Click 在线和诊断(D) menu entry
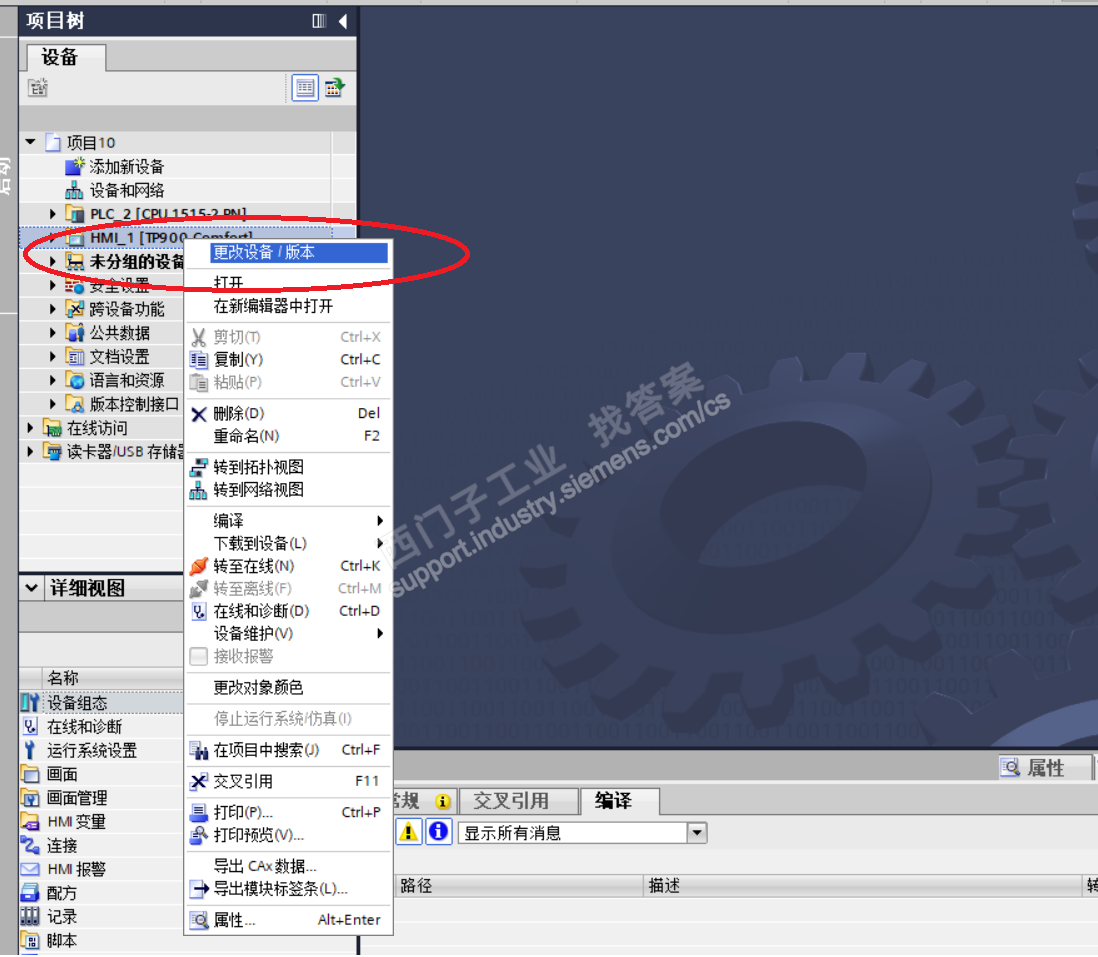This screenshot has width=1098, height=957. click(261, 611)
